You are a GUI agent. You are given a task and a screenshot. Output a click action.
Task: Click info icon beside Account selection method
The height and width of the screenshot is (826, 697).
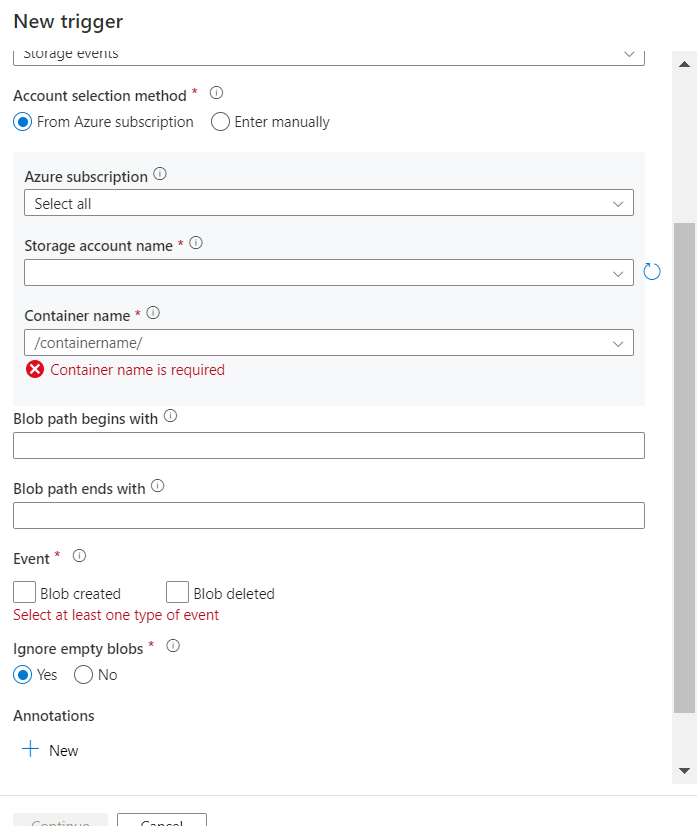click(216, 93)
